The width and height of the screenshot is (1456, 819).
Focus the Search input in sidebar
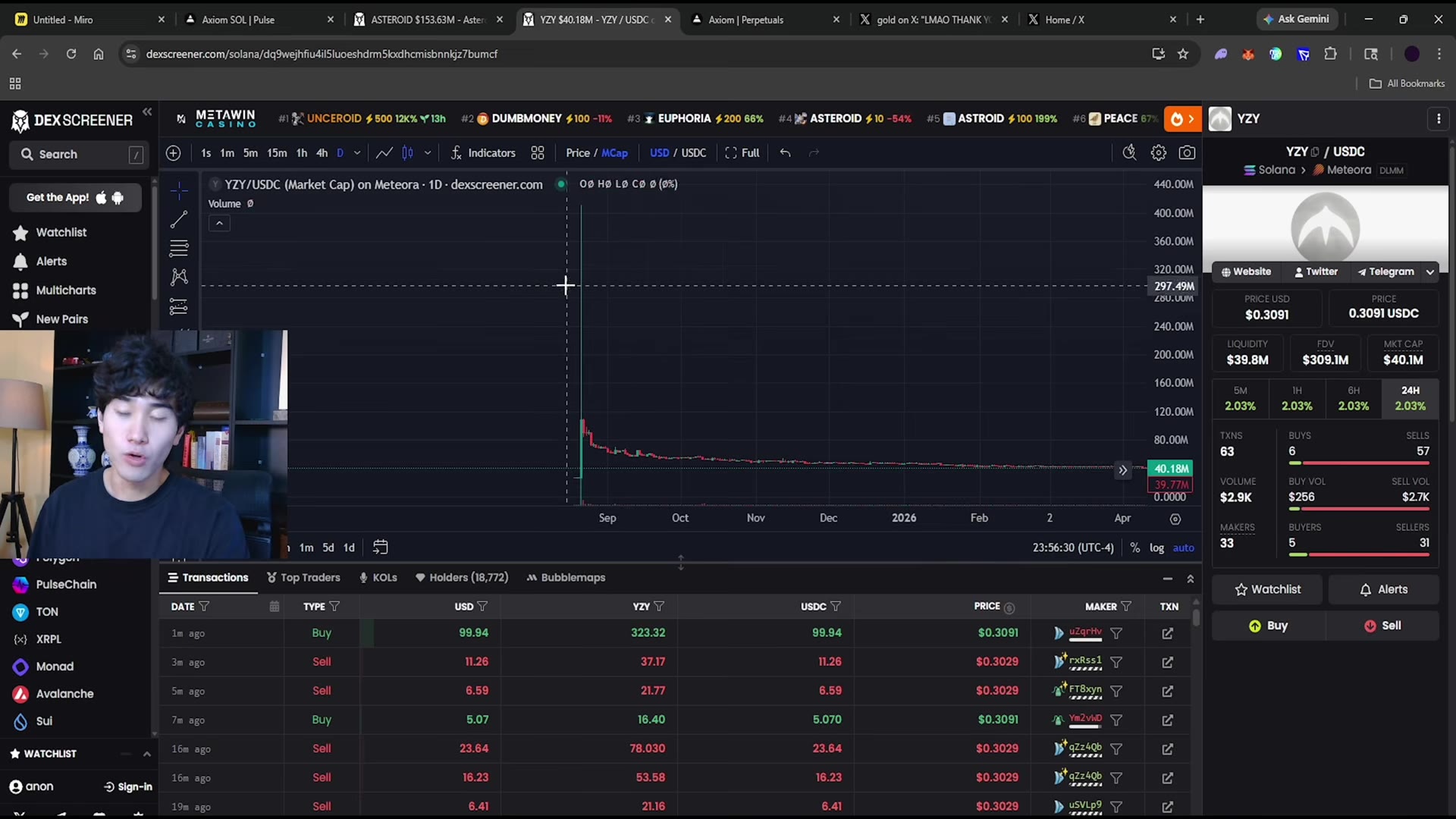(x=77, y=155)
